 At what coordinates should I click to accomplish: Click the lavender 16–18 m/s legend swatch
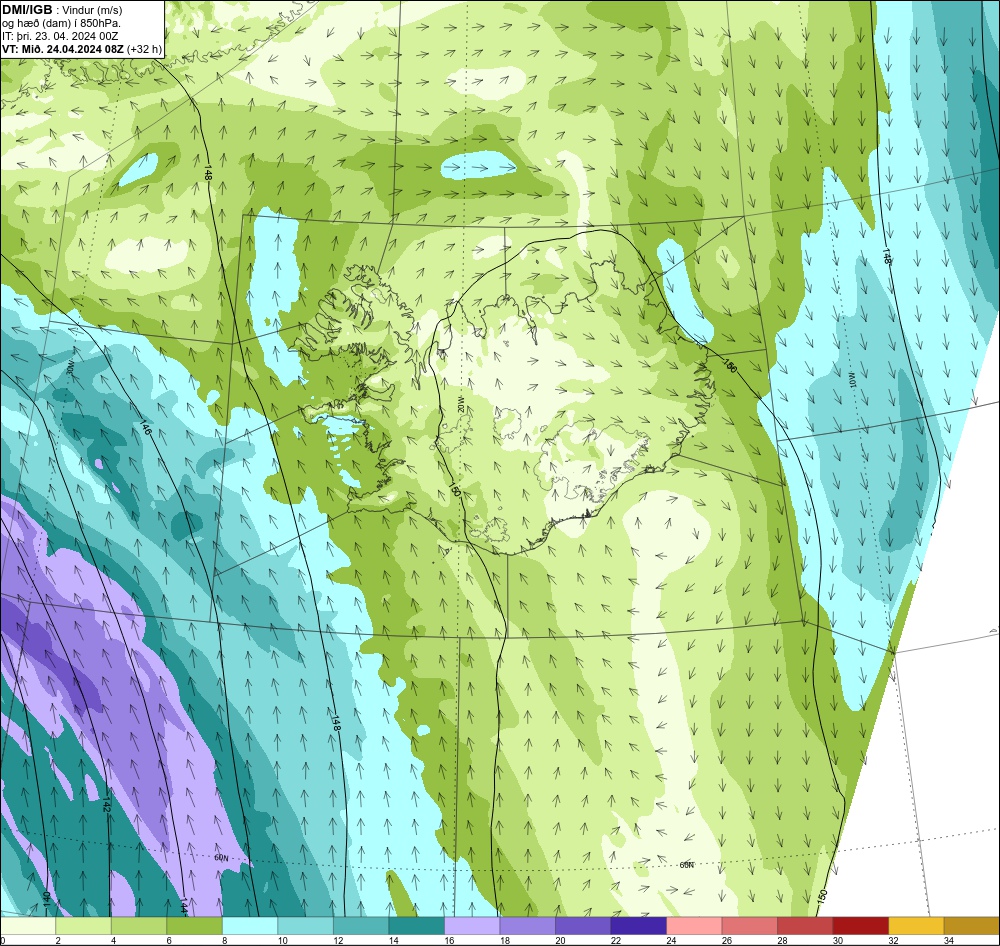click(x=472, y=926)
